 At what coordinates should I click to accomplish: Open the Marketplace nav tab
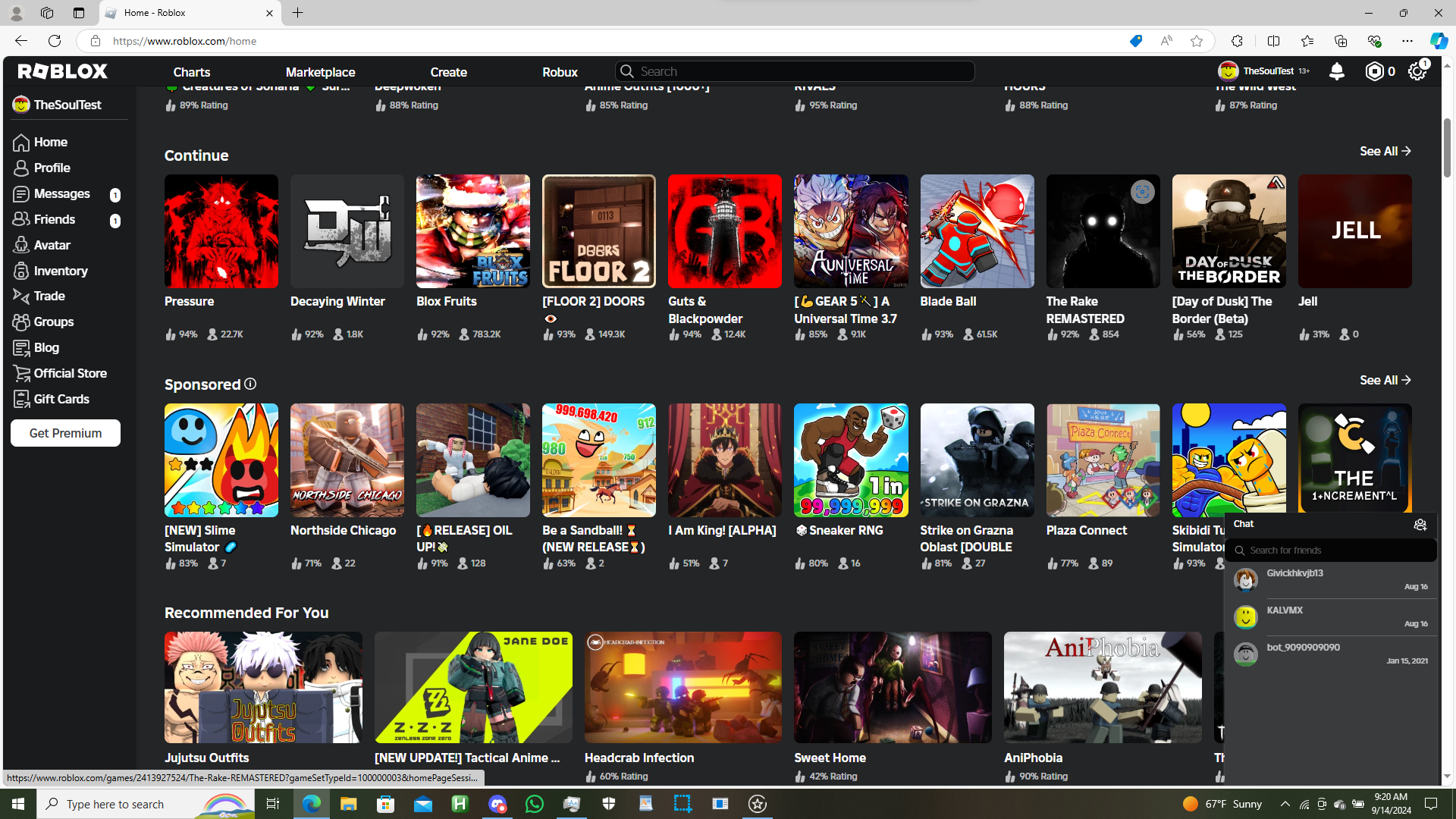320,72
